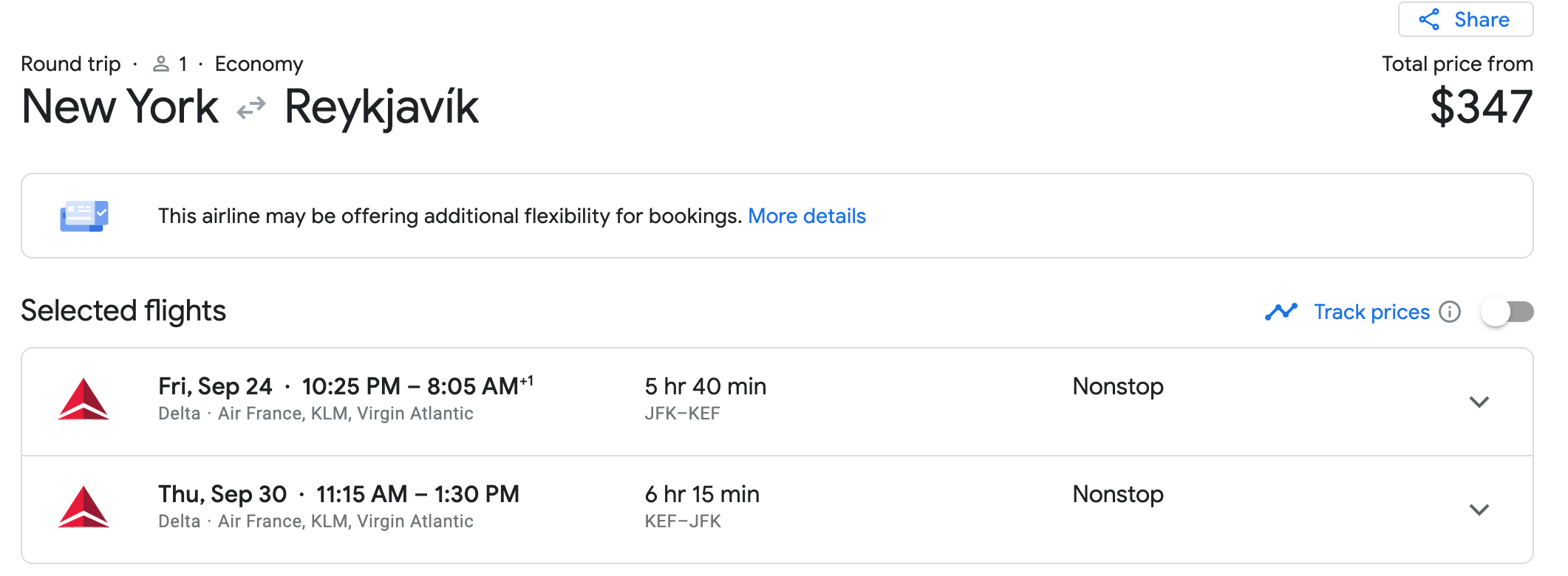Click the Track prices trend-line icon
1568x576 pixels.
[1281, 312]
